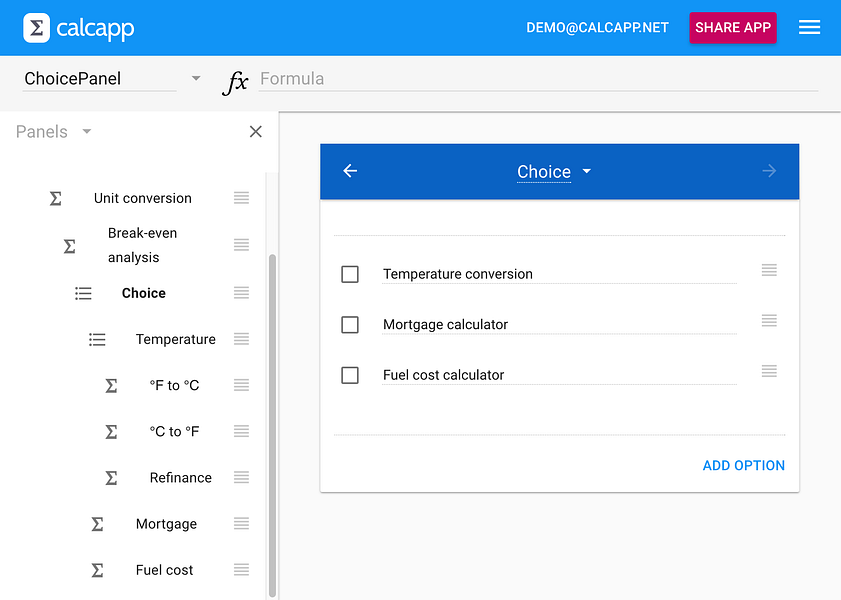Open the hamburger menu in header
Viewport: 841px width, 600px height.
coord(809,27)
